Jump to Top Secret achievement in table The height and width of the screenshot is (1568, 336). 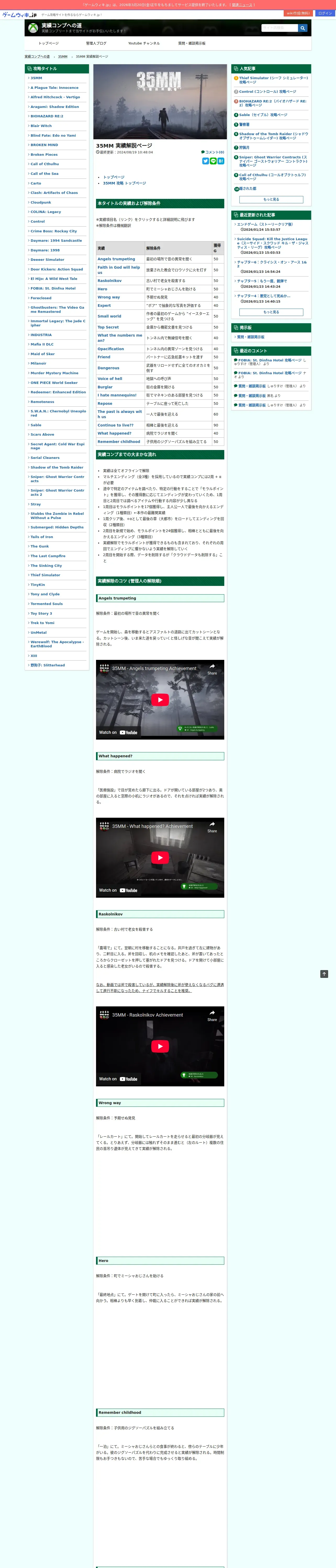point(109,327)
